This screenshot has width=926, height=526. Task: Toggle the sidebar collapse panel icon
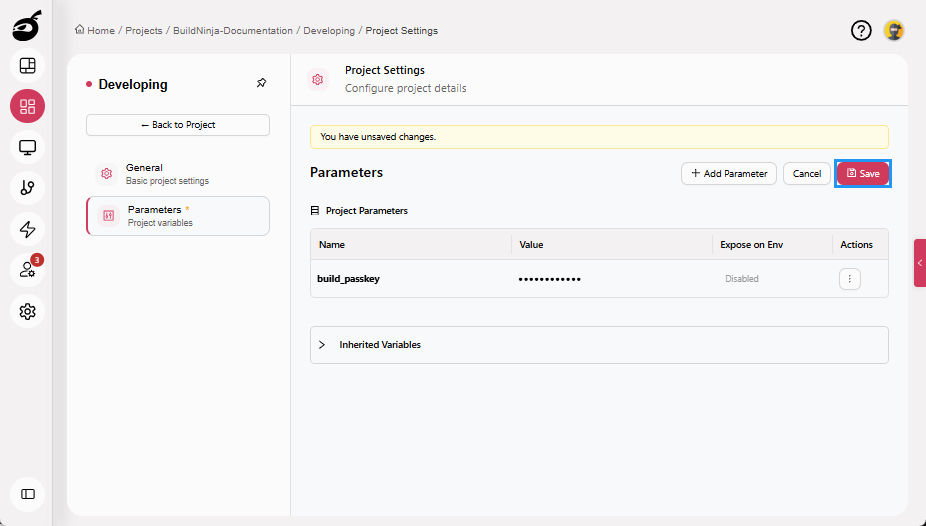(x=27, y=494)
